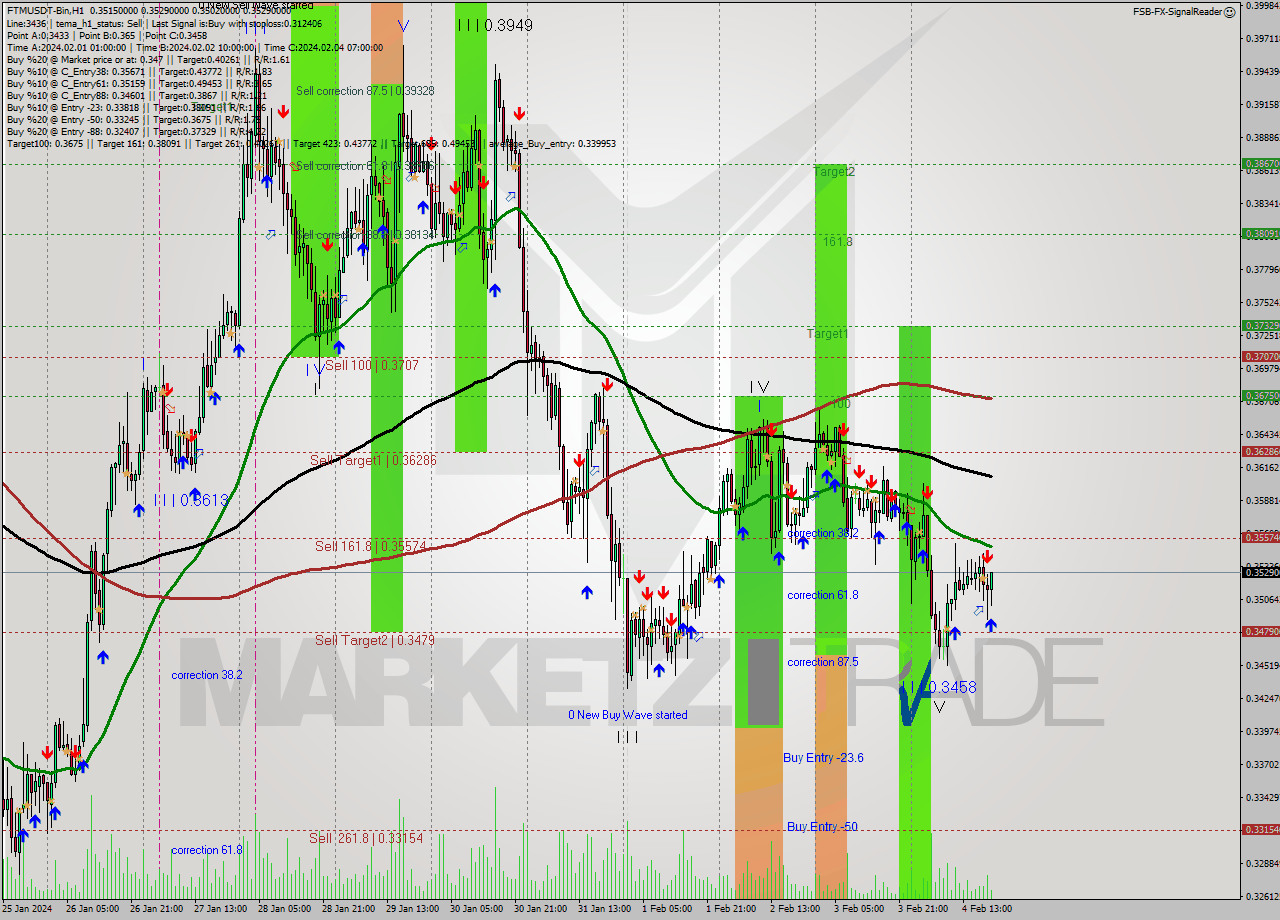Screen dimensions: 1280x920
Task: Select the '26 Jan 05:00' time axis label
Action: point(91,909)
